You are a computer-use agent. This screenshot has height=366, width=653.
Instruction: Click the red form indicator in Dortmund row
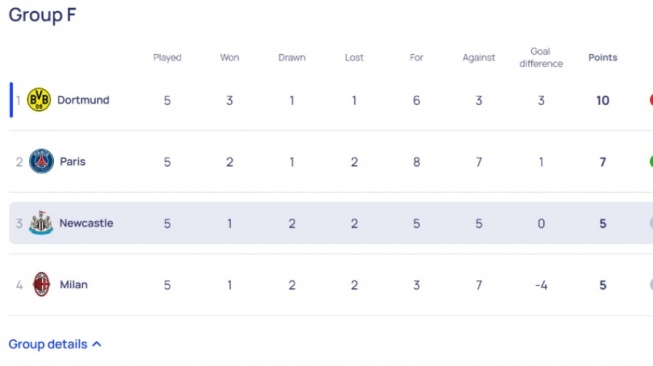point(651,100)
